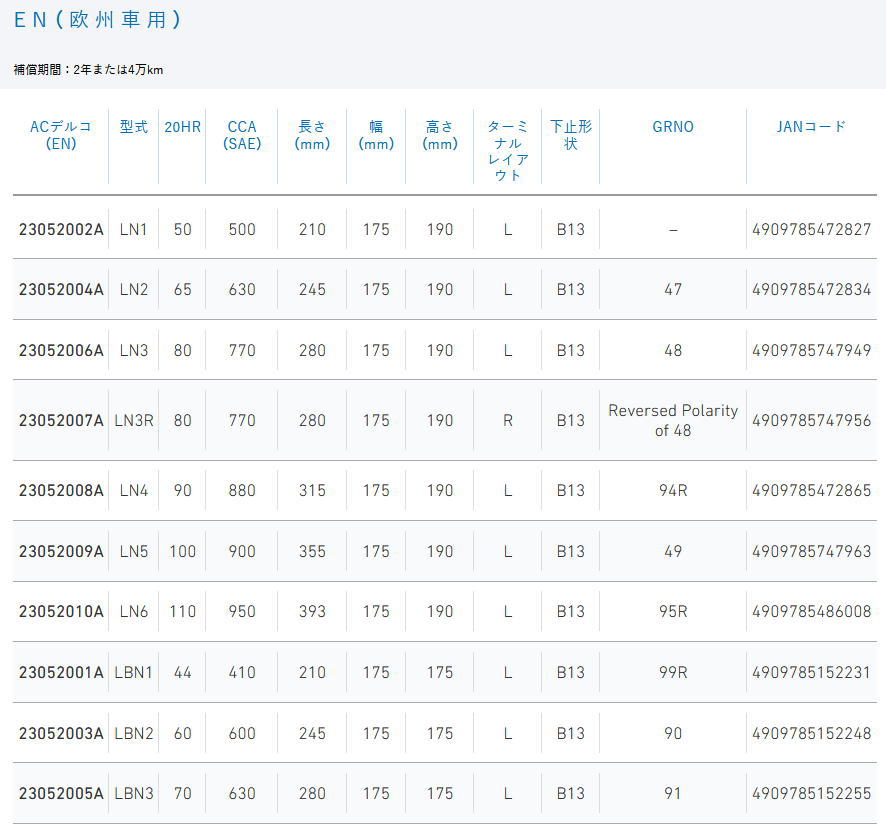Click model type LN6
Viewport: 886px width, 832px height.
pos(133,612)
